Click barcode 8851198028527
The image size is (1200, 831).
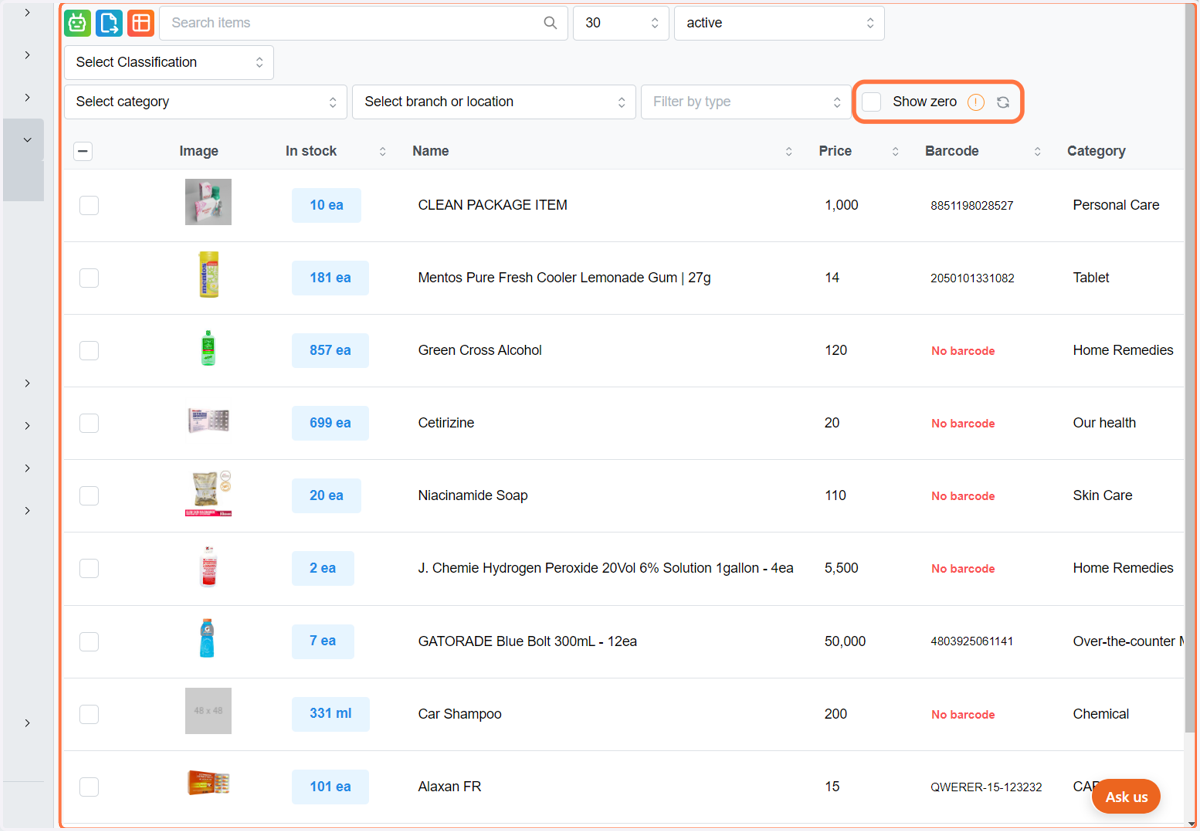pos(972,206)
